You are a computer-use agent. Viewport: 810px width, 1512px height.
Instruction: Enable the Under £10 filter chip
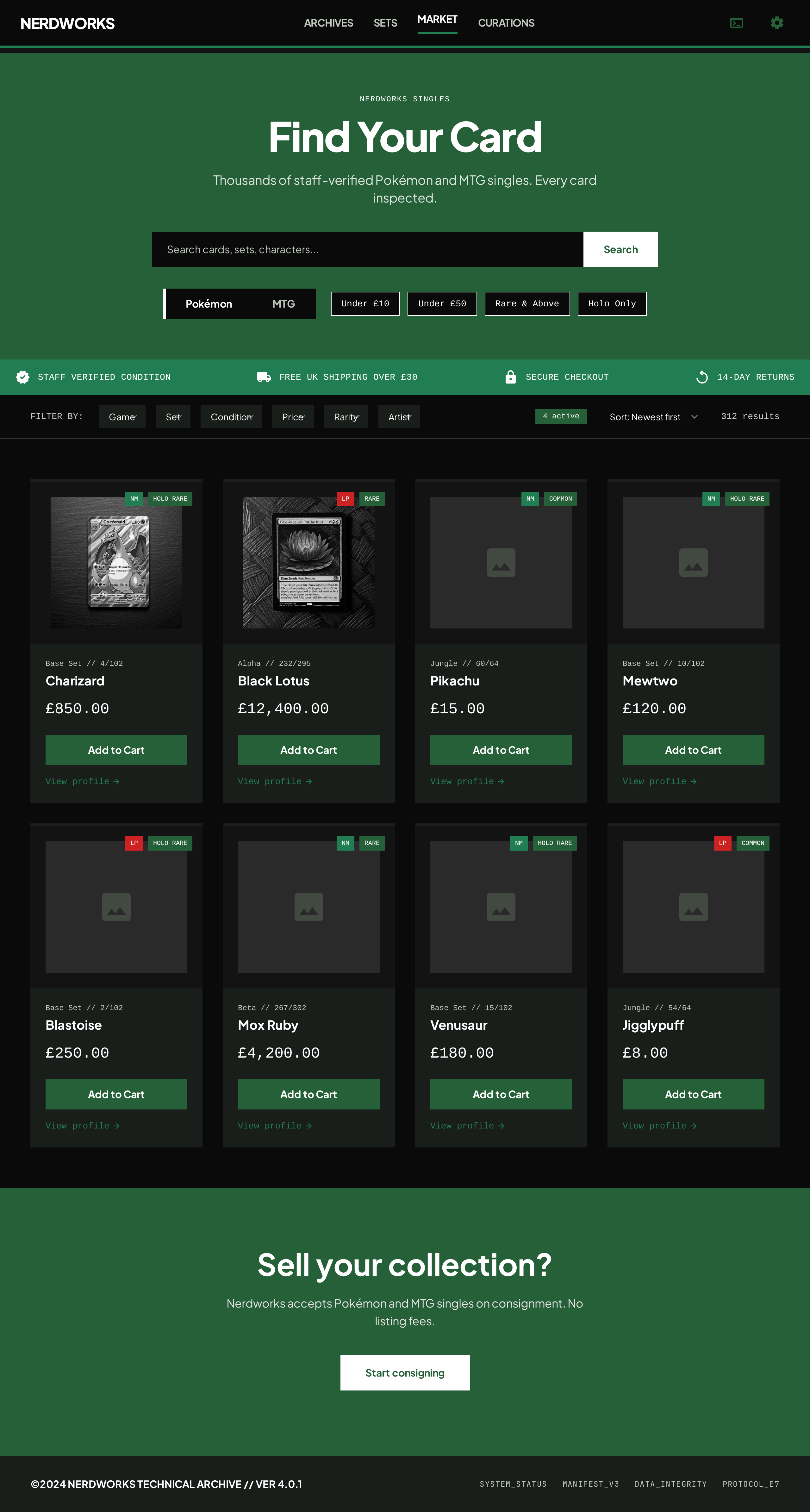pyautogui.click(x=365, y=303)
